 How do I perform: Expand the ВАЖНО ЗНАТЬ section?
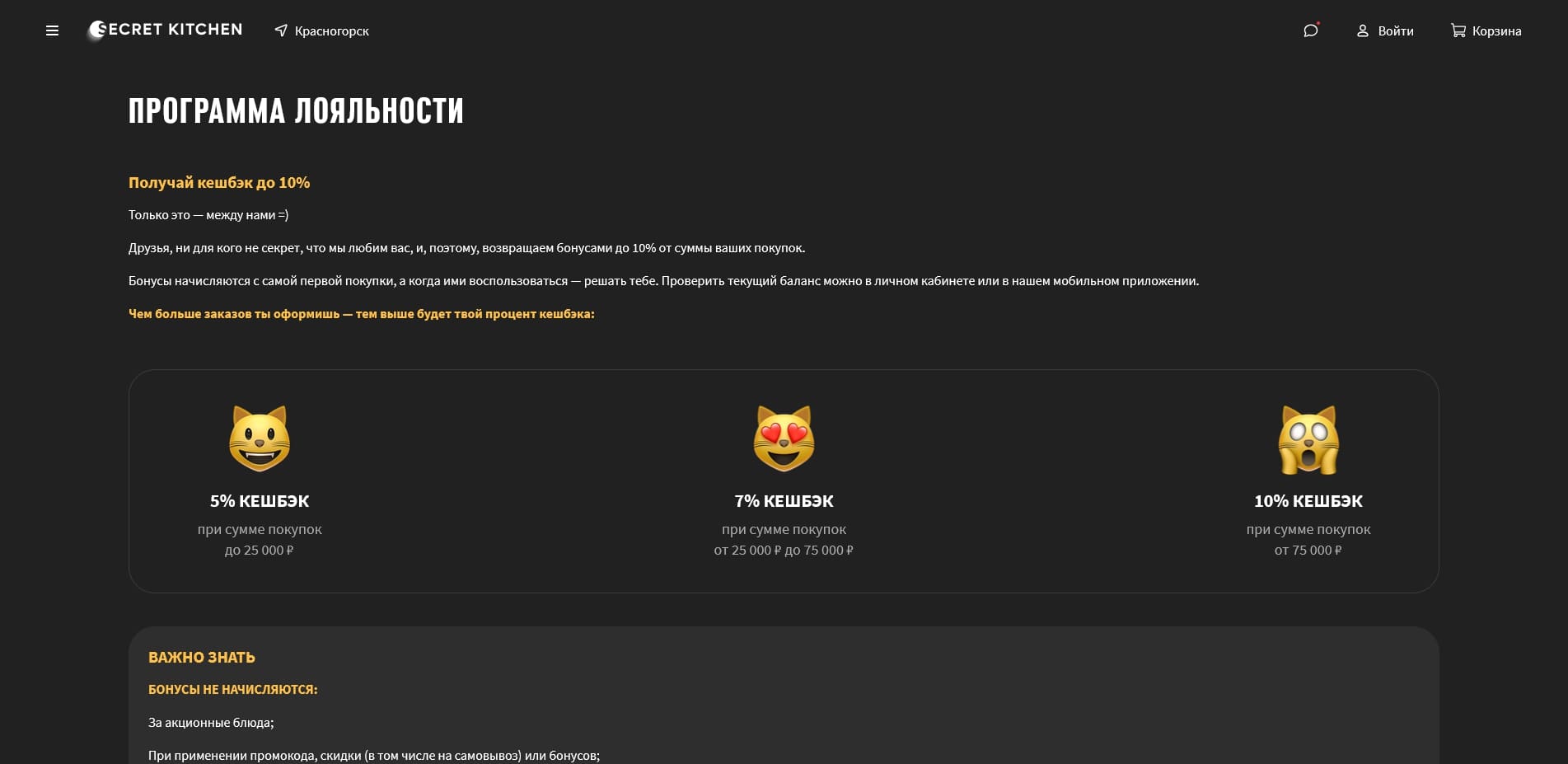tap(201, 658)
